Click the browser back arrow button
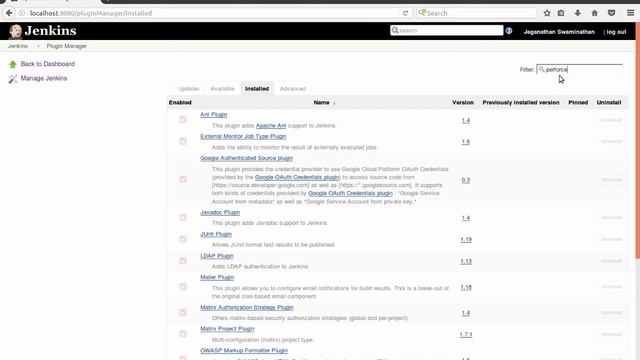This screenshot has width=640, height=360. [9, 13]
